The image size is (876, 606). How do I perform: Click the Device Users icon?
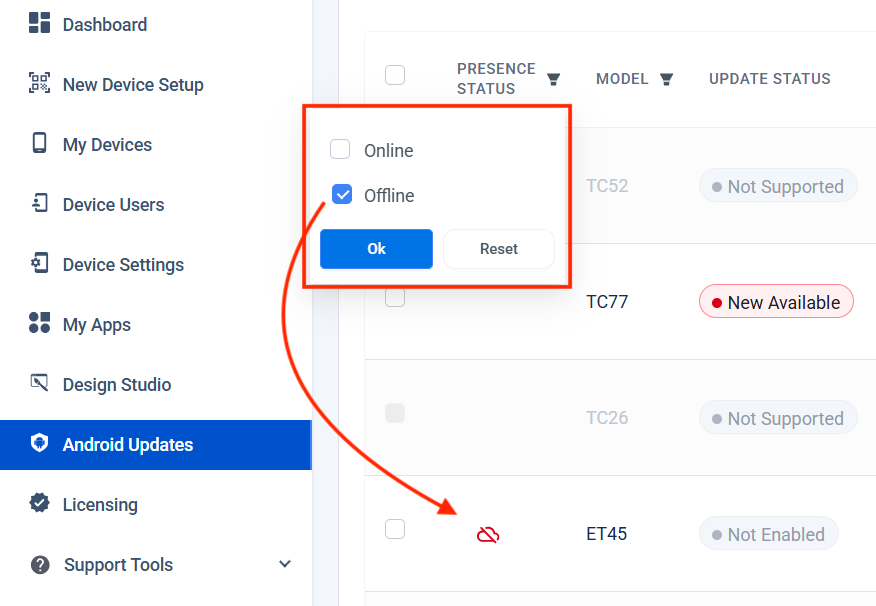[x=39, y=204]
